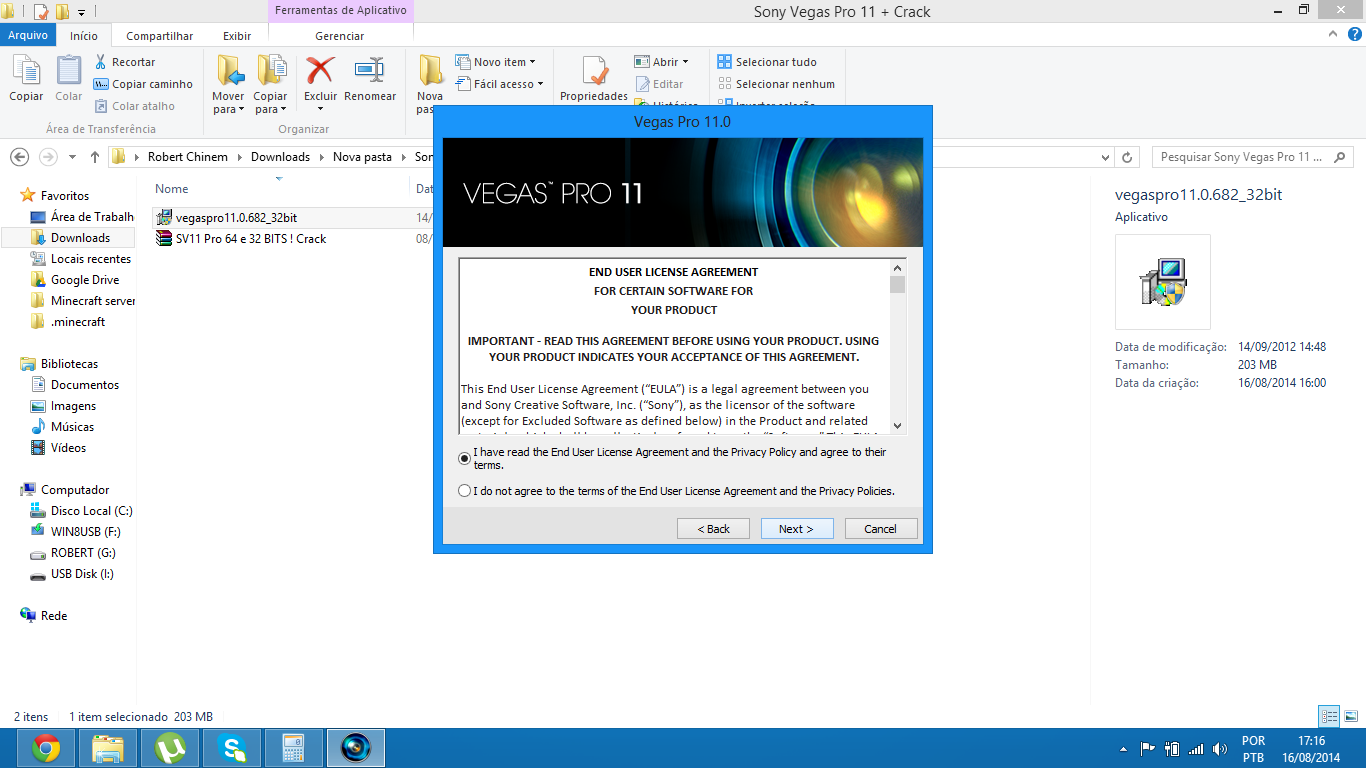Viewport: 1366px width, 768px height.
Task: Open Google Chrome from the taskbar
Action: click(x=46, y=747)
